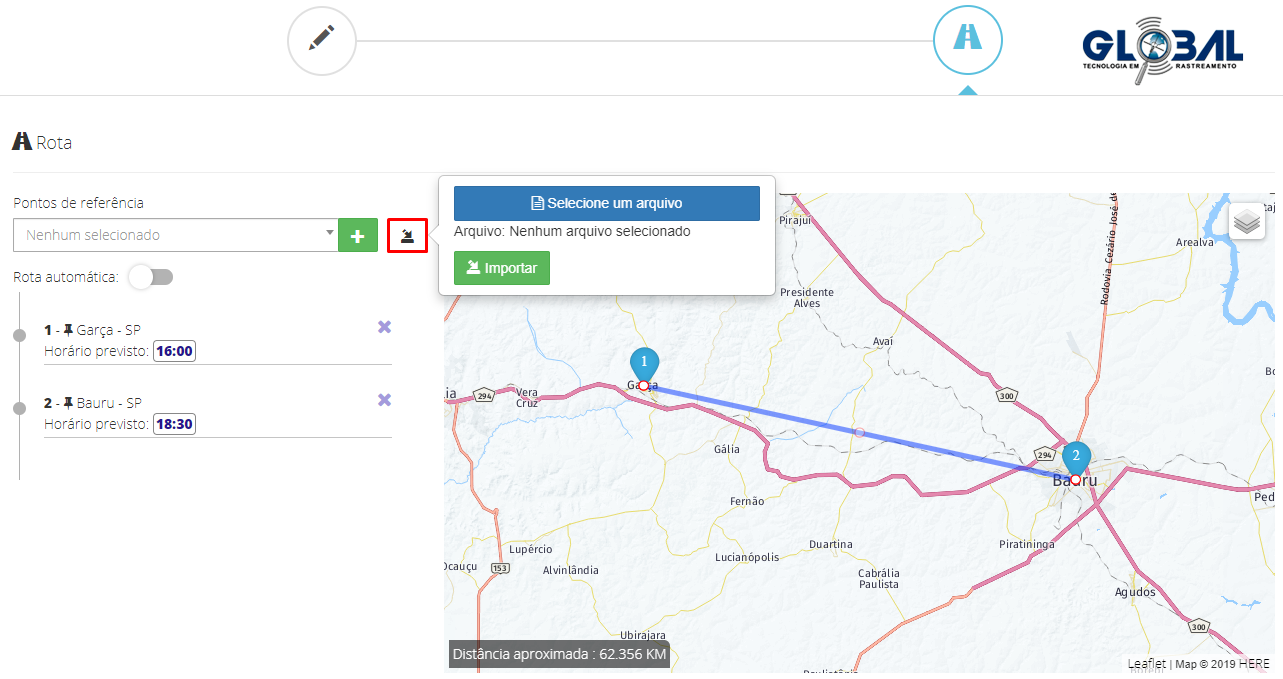Open the Leaflet attribution link
This screenshot has height=679, width=1283.
pyautogui.click(x=1147, y=664)
